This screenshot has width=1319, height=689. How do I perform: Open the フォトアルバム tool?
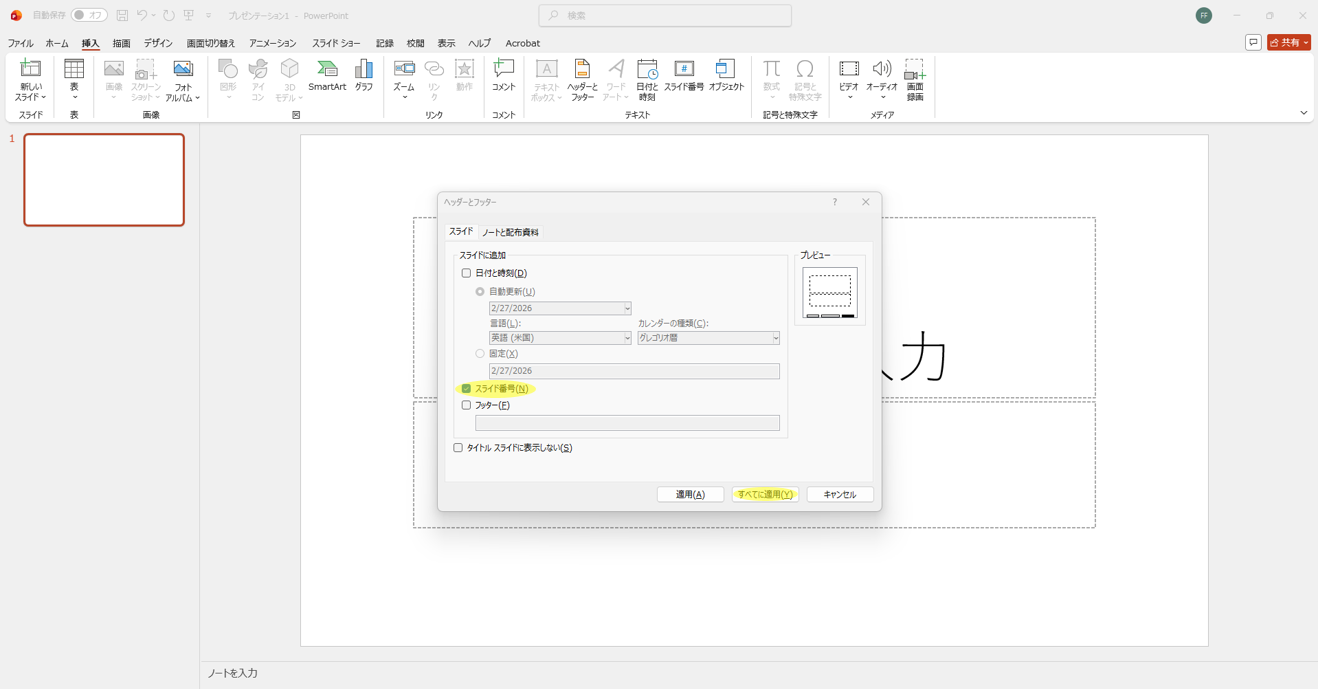(x=183, y=80)
